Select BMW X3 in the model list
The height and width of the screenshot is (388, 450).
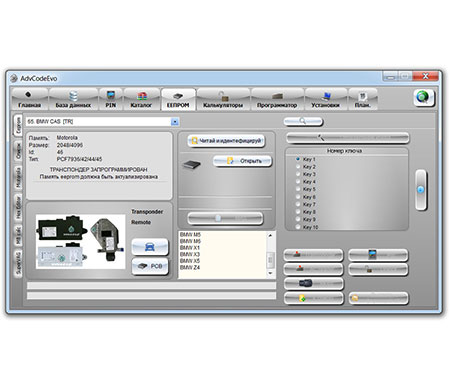point(190,254)
